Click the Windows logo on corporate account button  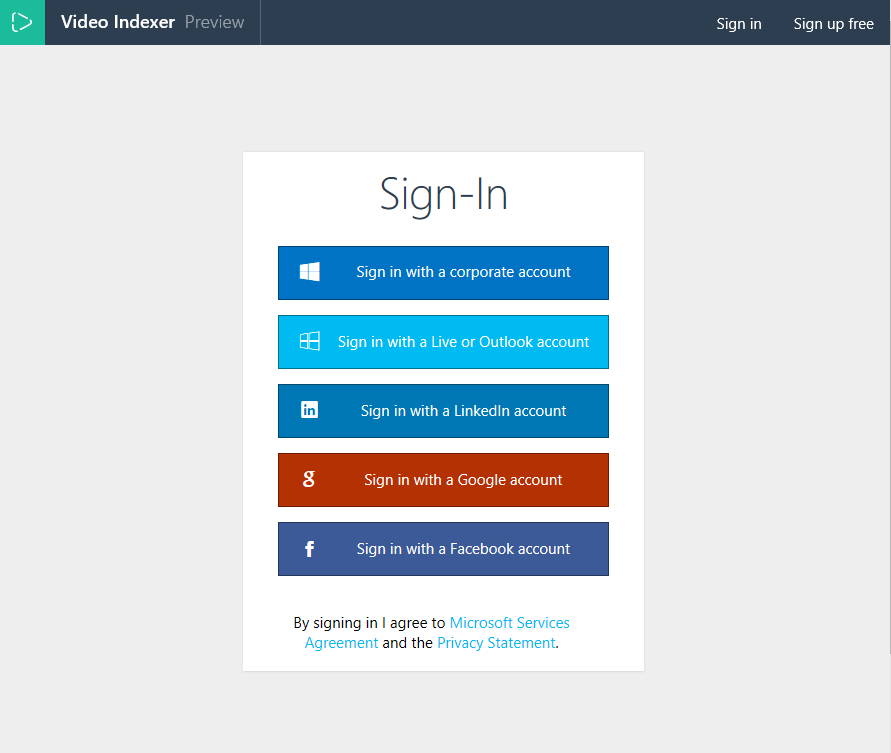[x=310, y=272]
